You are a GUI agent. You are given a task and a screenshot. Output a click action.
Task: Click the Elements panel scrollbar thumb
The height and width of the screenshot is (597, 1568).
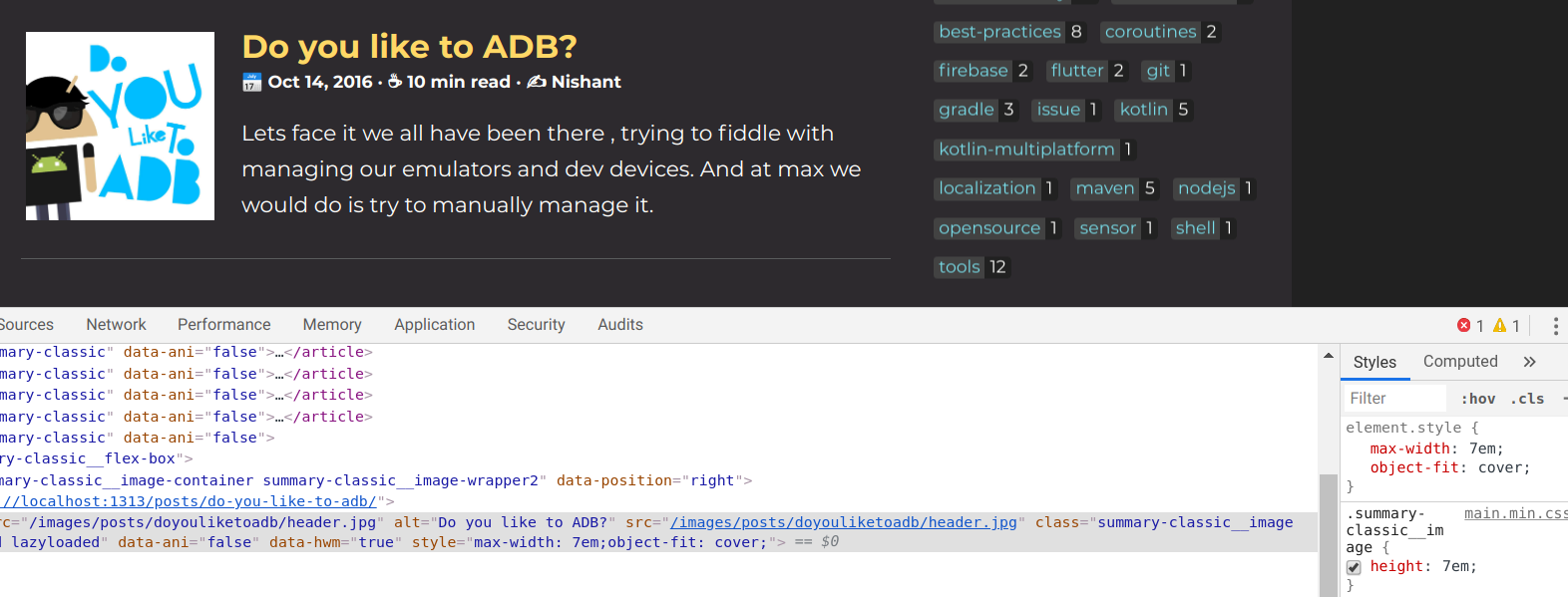(1329, 534)
